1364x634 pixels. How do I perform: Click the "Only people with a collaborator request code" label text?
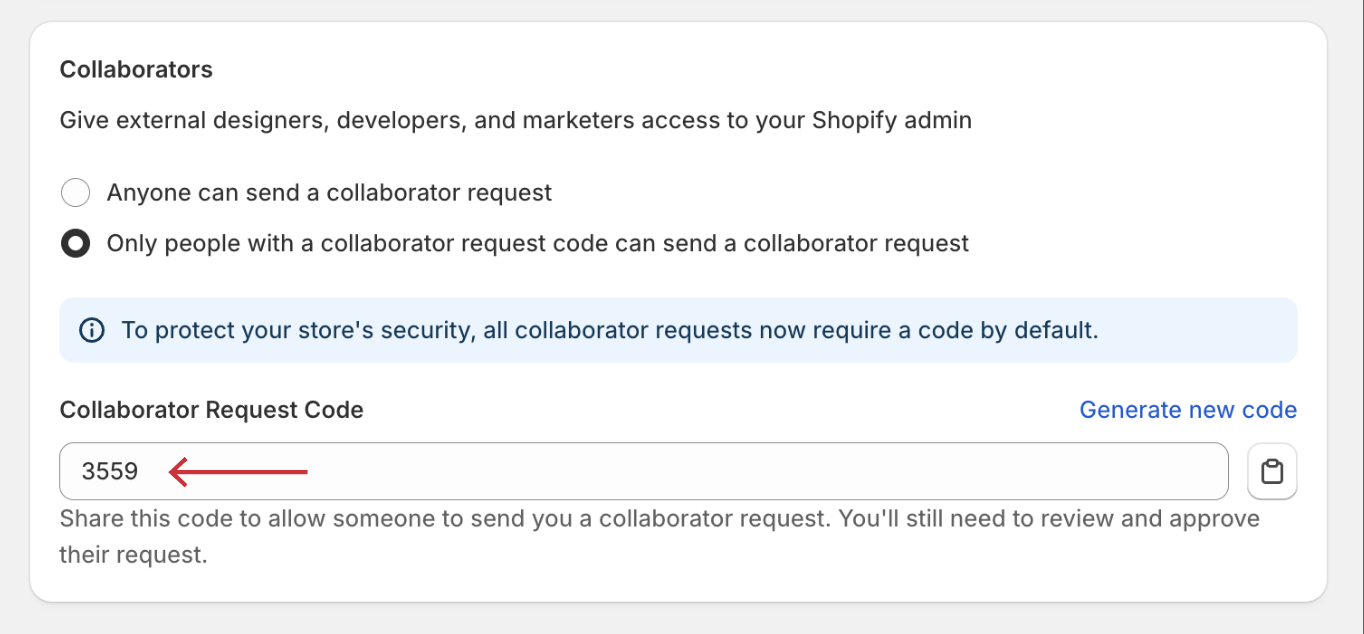click(538, 243)
